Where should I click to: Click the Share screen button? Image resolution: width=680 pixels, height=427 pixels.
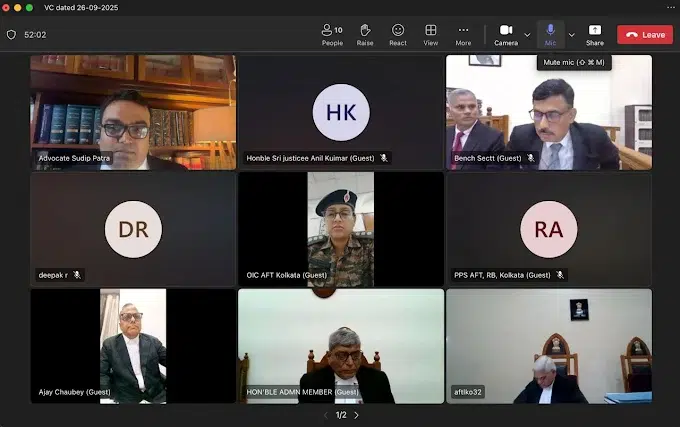(x=595, y=34)
